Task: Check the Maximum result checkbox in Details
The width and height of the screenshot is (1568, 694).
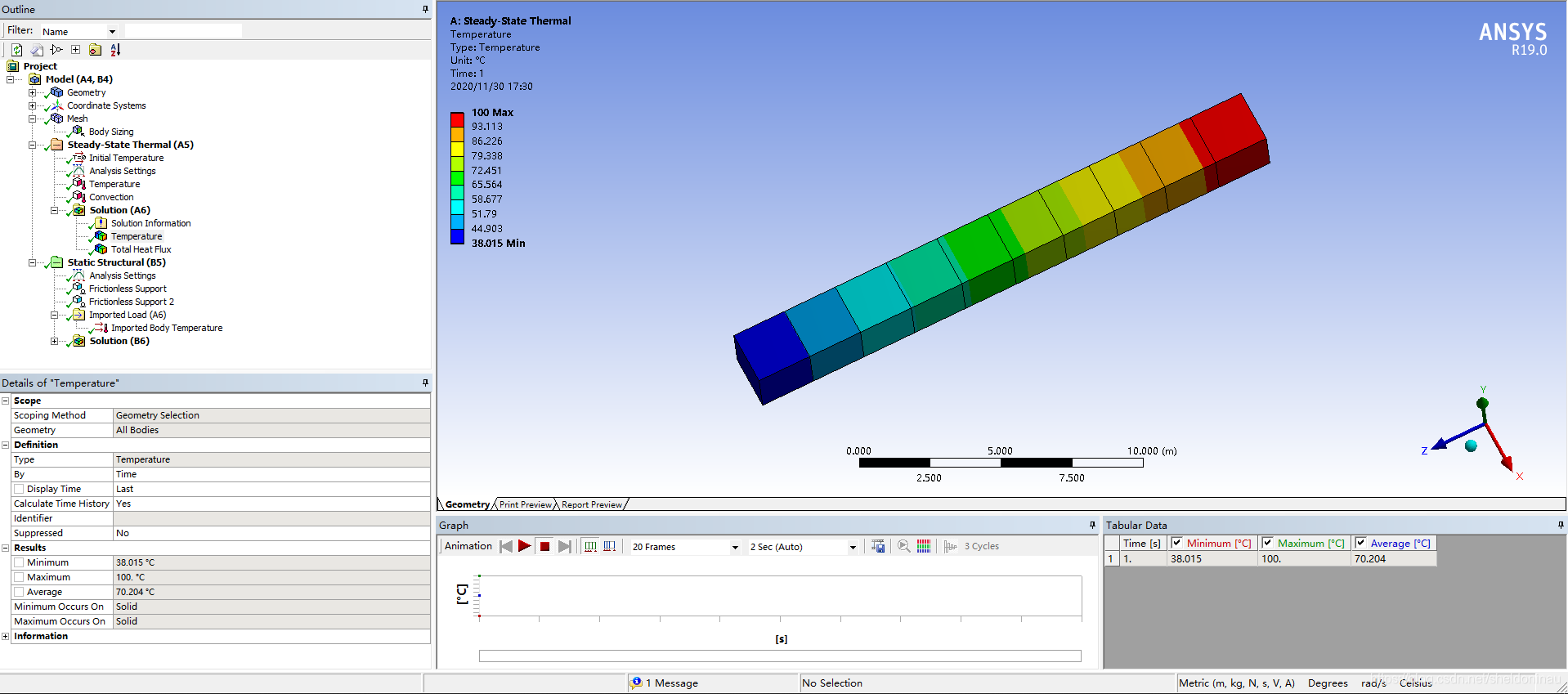Action: [x=19, y=577]
